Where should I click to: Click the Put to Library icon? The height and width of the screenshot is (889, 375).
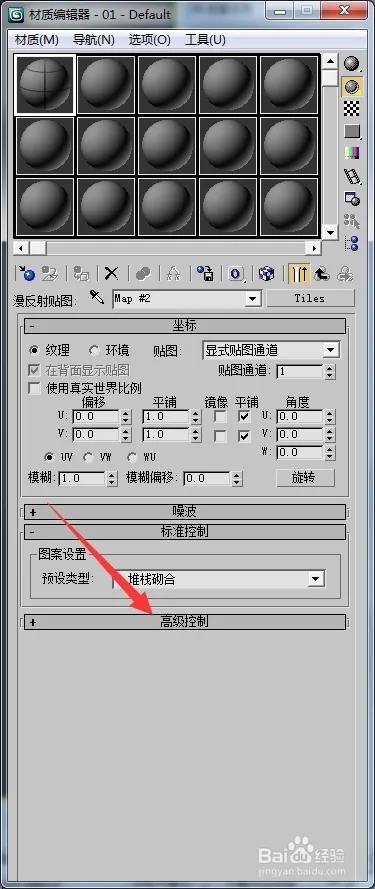tap(204, 274)
